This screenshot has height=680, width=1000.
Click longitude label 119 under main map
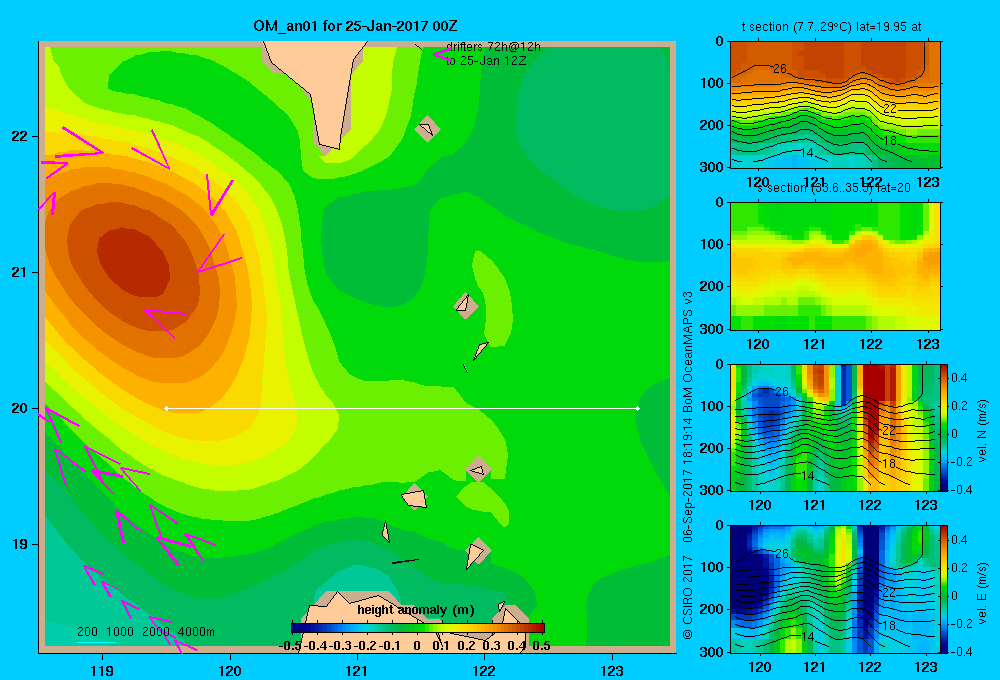pyautogui.click(x=102, y=670)
